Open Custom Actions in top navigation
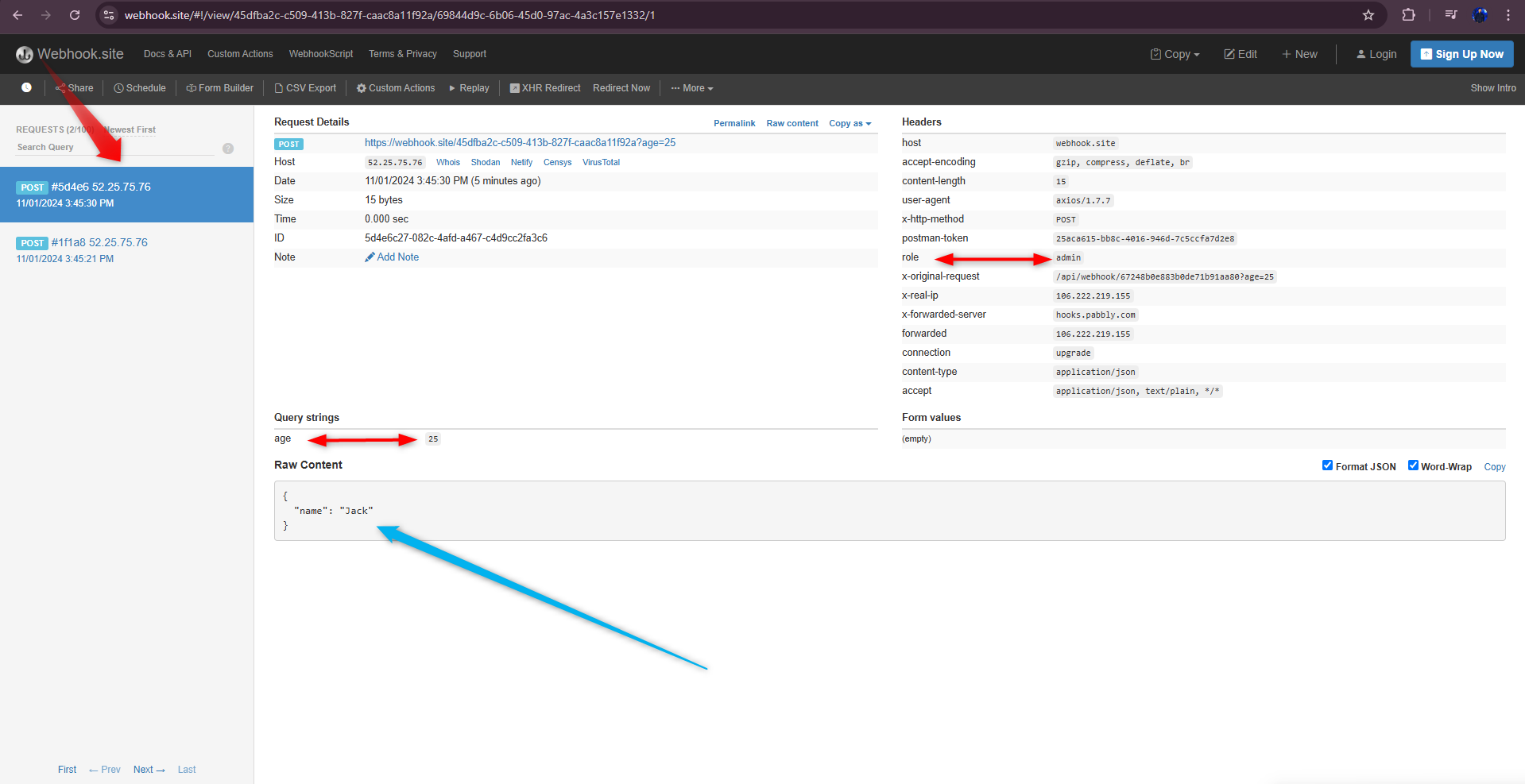 coord(240,54)
